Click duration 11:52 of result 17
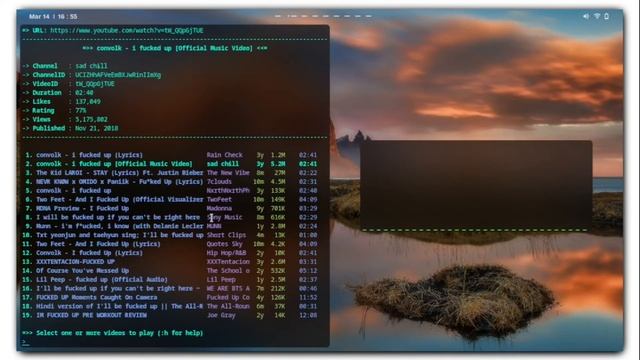The height and width of the screenshot is (360, 640). [x=308, y=298]
